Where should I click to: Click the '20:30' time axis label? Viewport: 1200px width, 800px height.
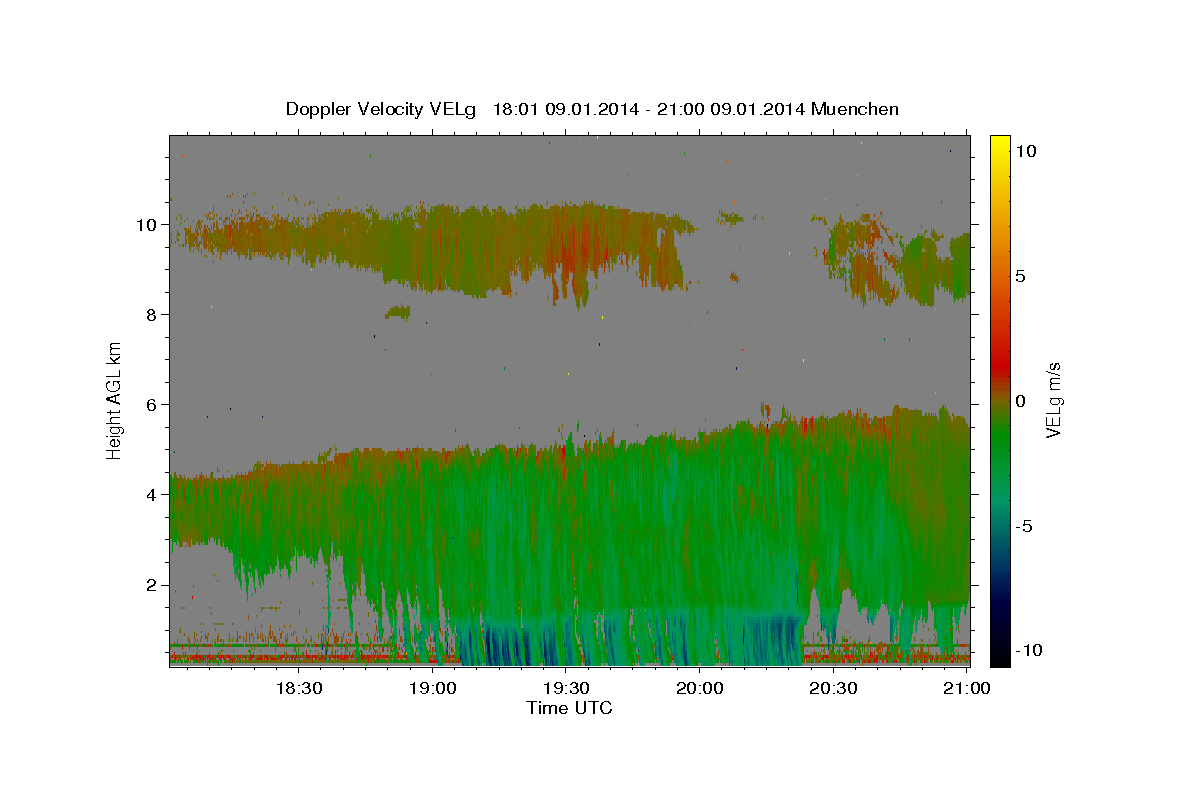pos(834,688)
